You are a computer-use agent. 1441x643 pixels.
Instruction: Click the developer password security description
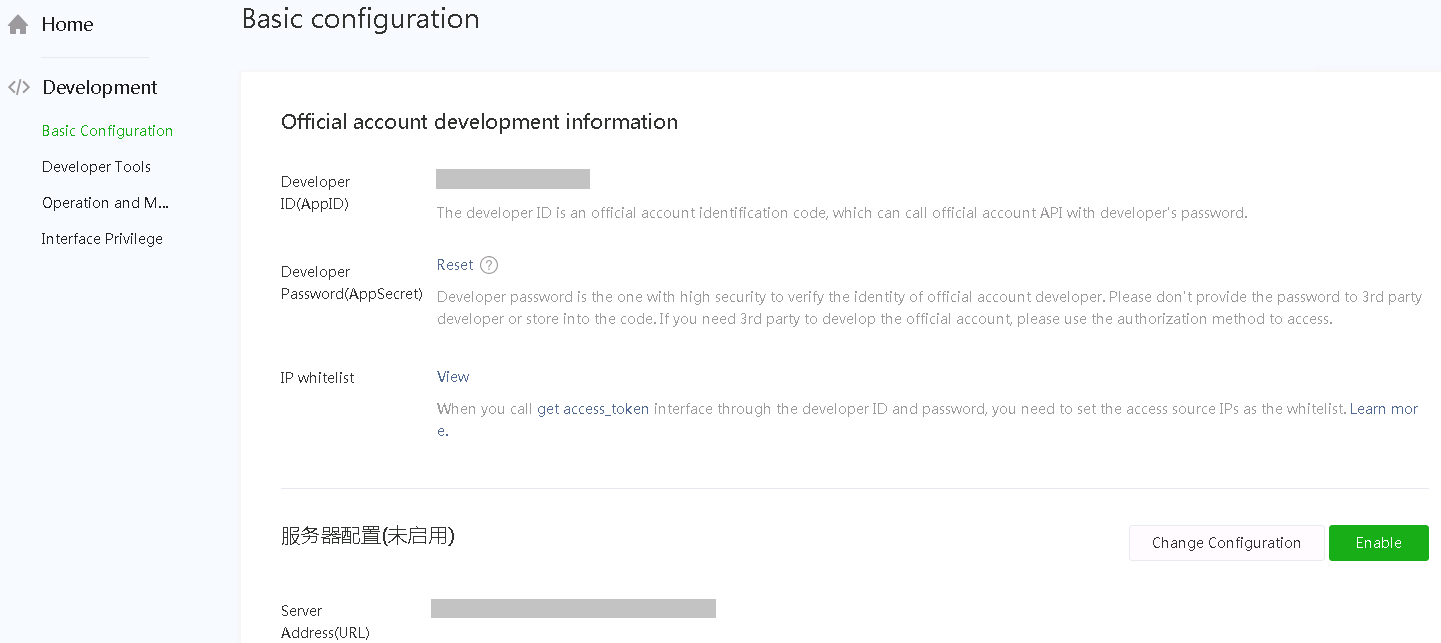[x=929, y=308]
